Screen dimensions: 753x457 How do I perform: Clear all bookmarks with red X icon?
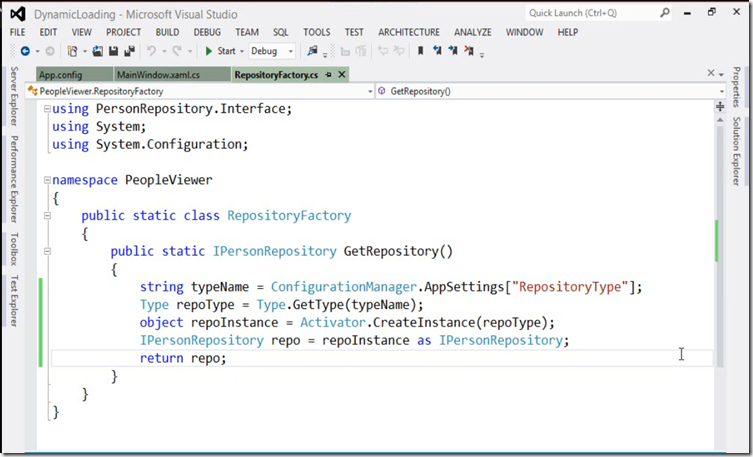(469, 50)
